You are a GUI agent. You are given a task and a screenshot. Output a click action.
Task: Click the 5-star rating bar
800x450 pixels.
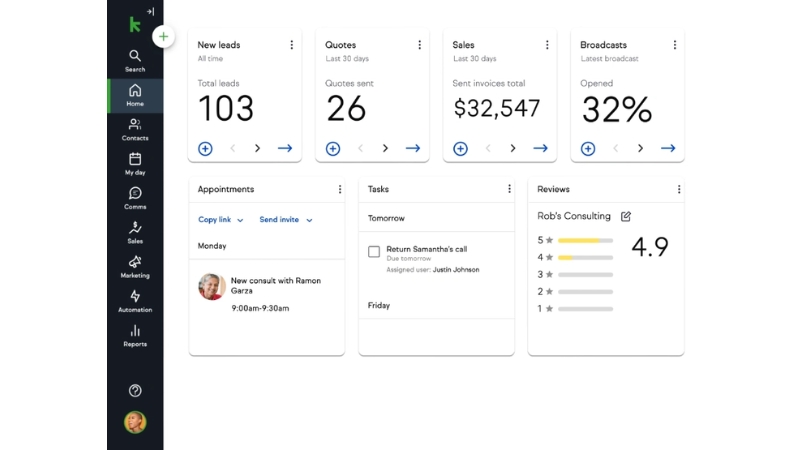click(x=585, y=240)
